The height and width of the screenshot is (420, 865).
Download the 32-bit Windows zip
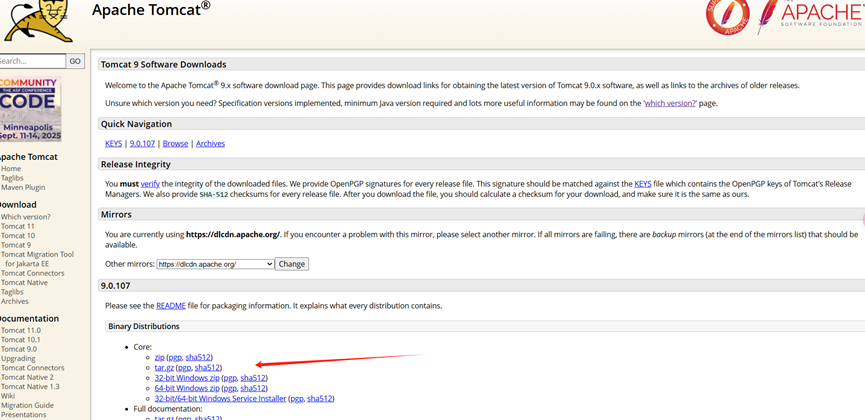click(x=187, y=378)
